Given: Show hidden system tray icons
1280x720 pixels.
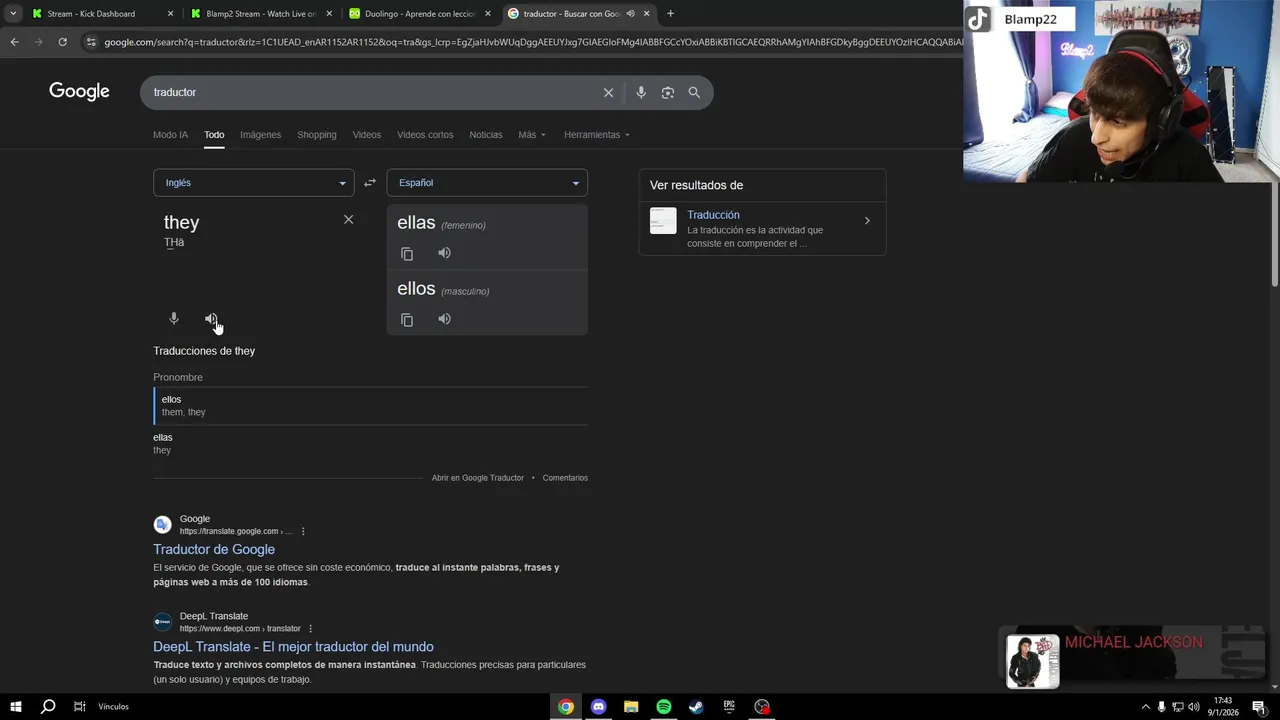Looking at the screenshot, I should [x=1145, y=707].
